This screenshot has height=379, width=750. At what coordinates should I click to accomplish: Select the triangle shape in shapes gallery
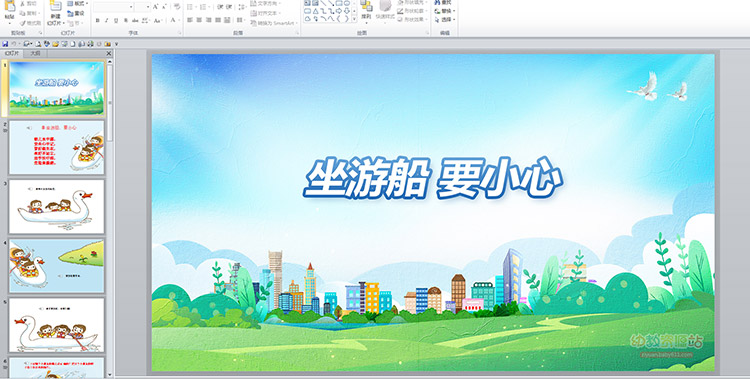click(315, 11)
